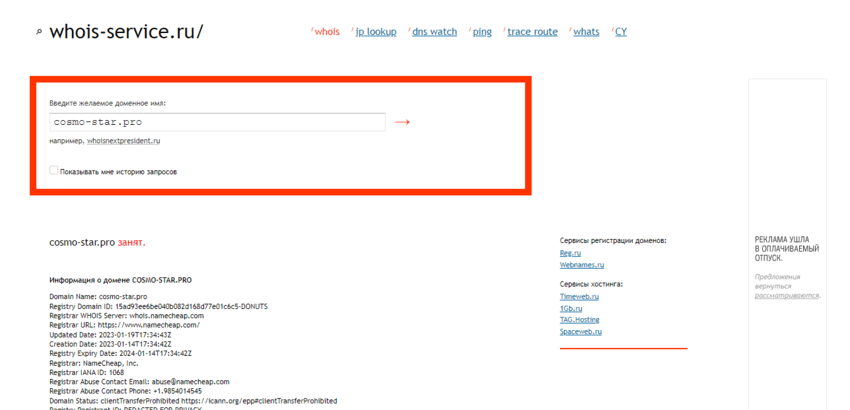Enable the show request history checkbox
850x410 pixels.
(54, 171)
